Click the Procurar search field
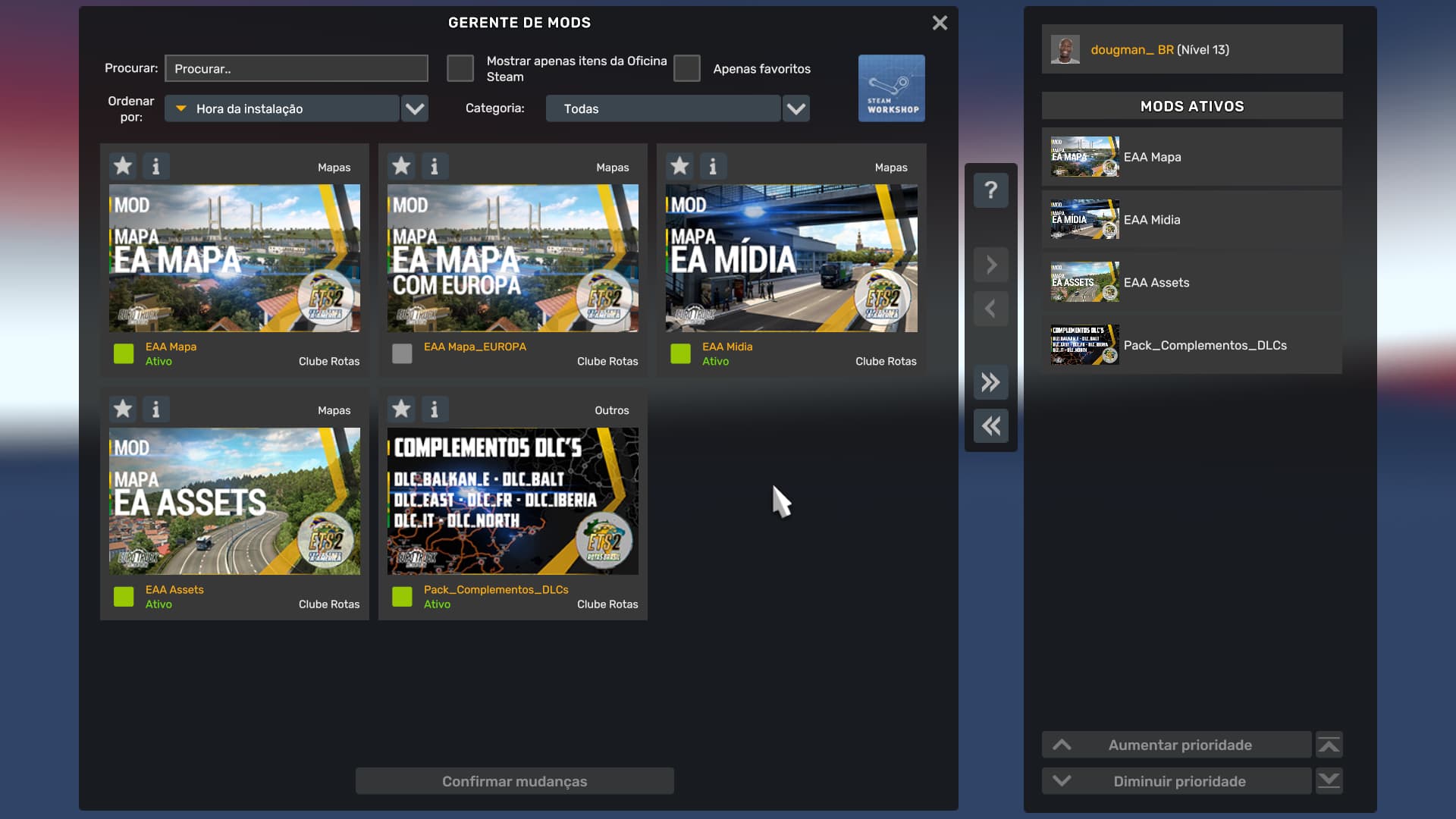This screenshot has height=819, width=1456. point(297,68)
